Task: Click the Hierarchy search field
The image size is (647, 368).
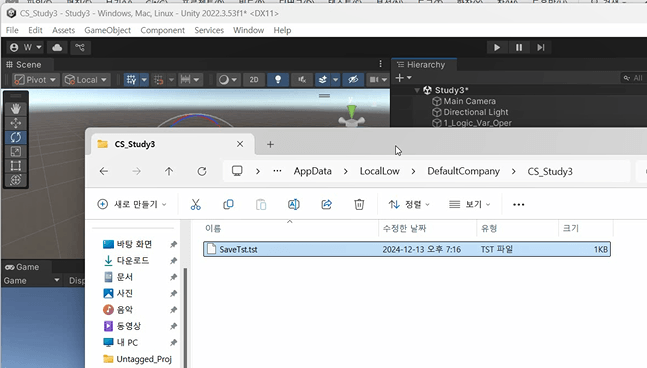Action: coord(633,78)
